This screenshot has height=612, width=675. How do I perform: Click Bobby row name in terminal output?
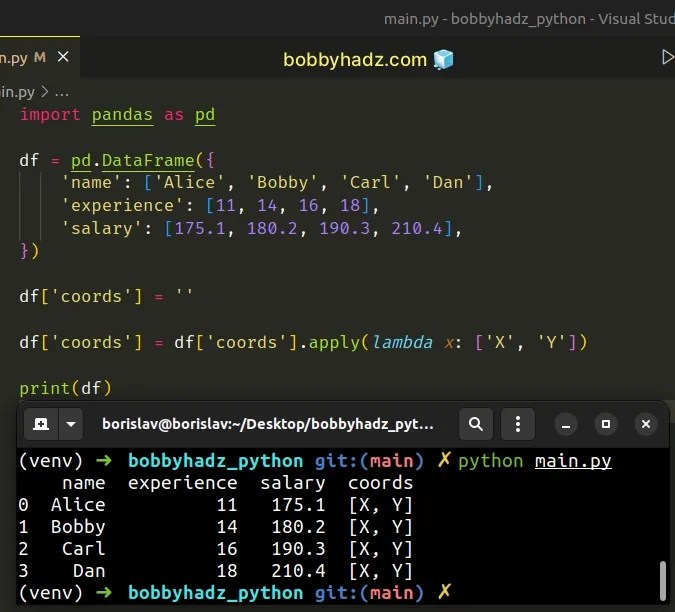78,527
